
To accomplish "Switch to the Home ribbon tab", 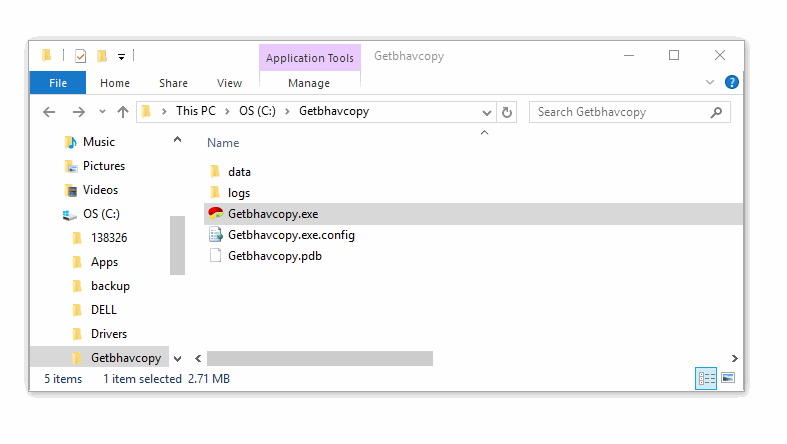I will (x=115, y=83).
